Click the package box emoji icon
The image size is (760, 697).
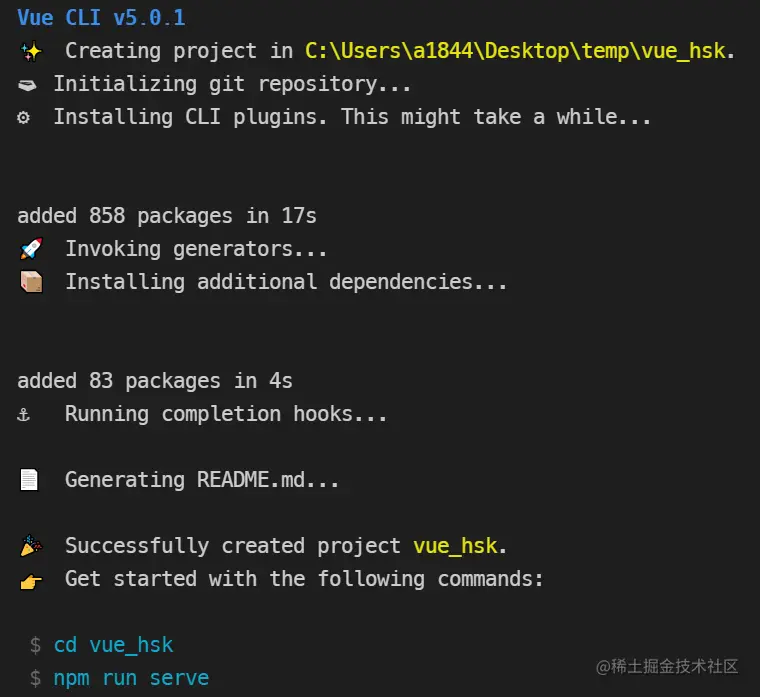pyautogui.click(x=32, y=282)
